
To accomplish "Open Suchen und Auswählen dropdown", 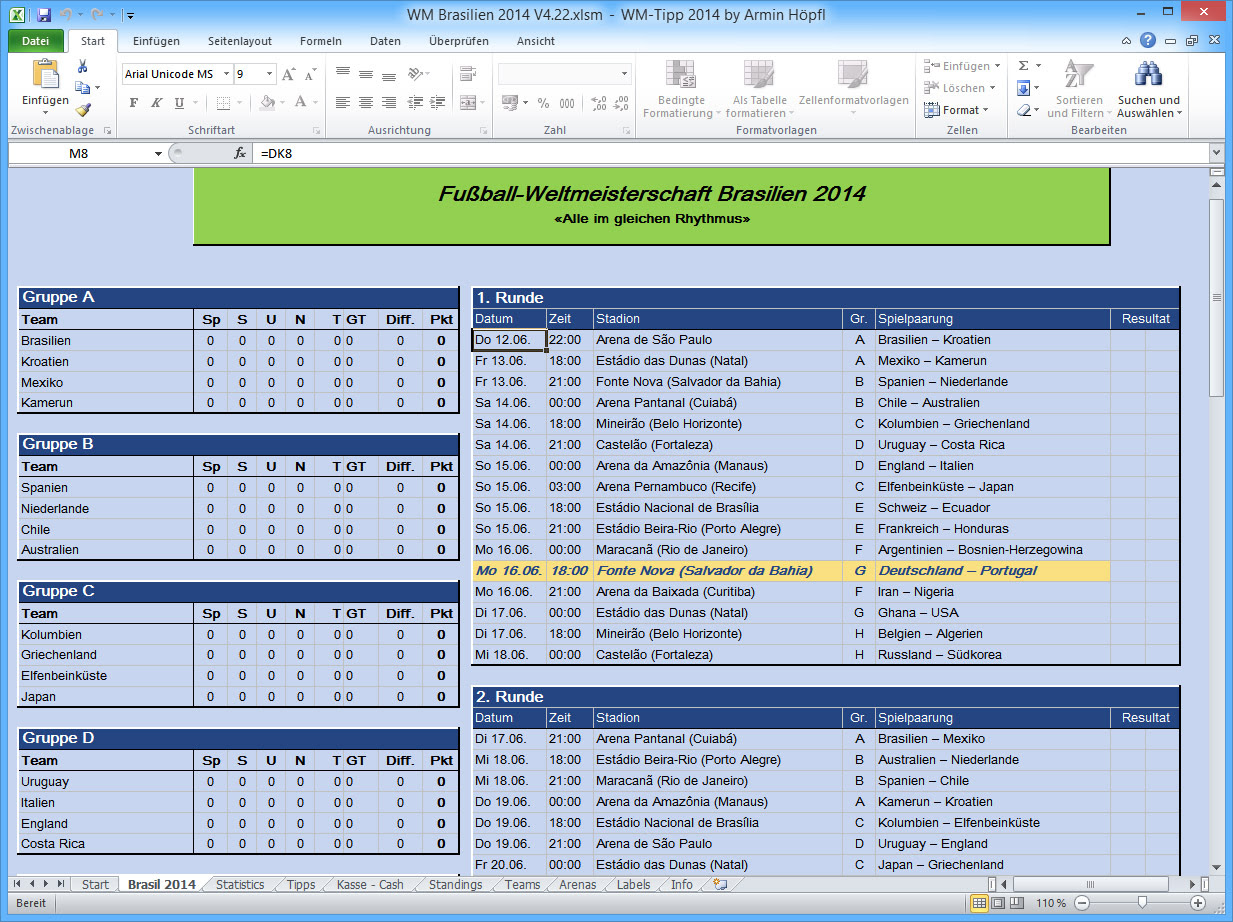I will click(1148, 91).
